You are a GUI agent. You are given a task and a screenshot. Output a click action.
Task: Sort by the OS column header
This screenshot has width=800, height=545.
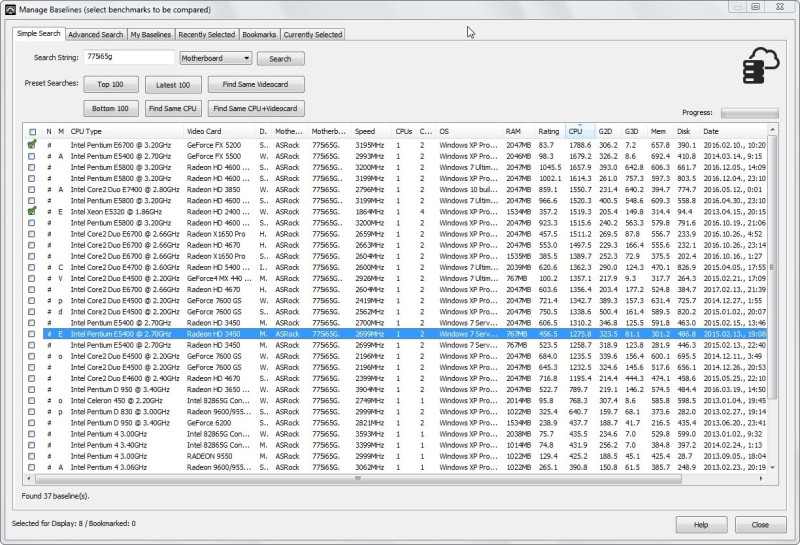(x=469, y=131)
